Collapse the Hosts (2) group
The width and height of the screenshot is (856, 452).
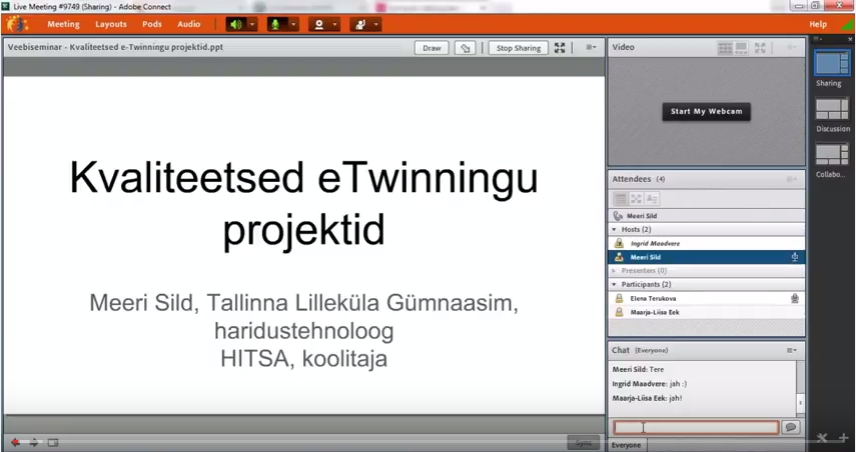point(615,229)
